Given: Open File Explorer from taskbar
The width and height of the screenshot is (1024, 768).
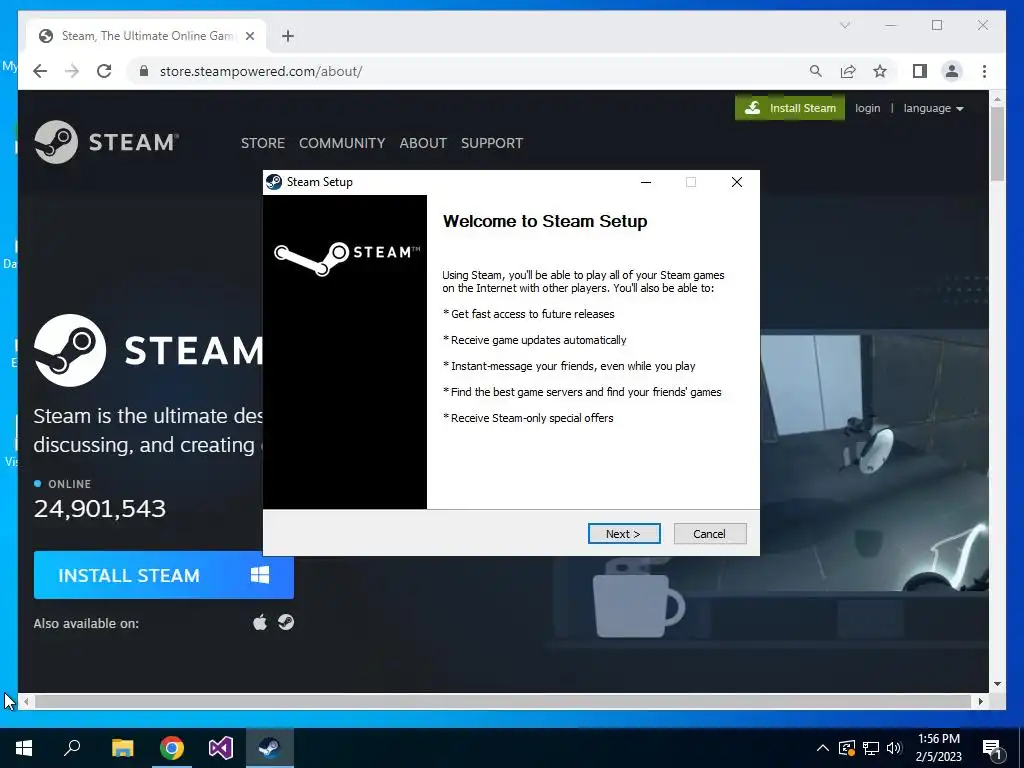Looking at the screenshot, I should (122, 748).
